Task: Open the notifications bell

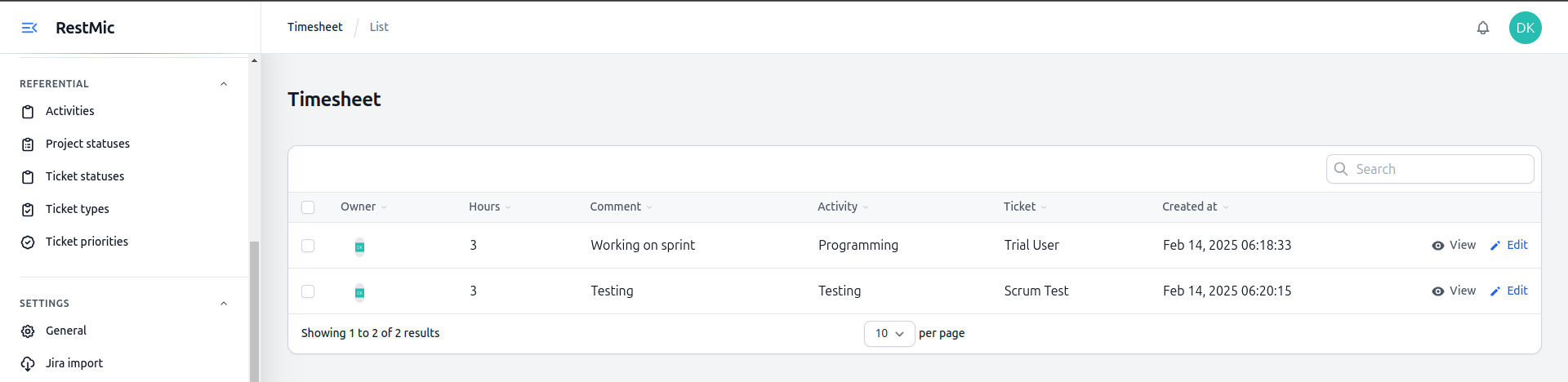Action: click(1482, 28)
